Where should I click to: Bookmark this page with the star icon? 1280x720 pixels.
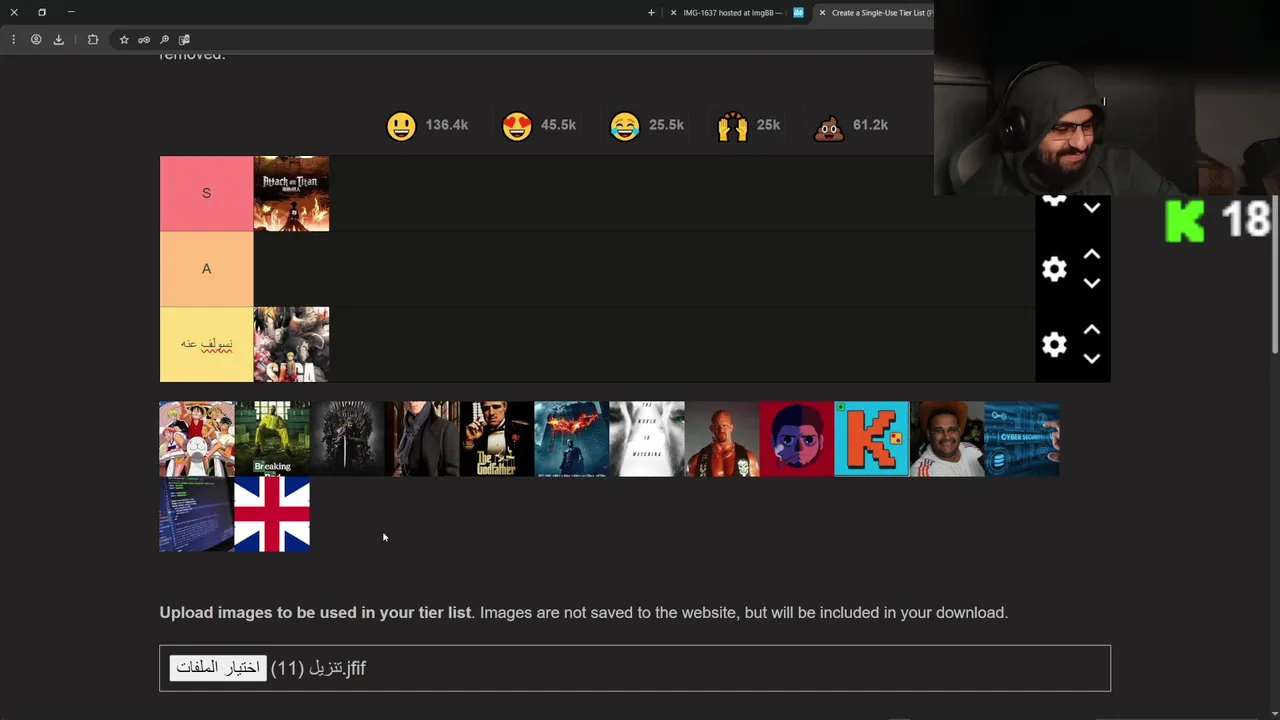tap(124, 40)
